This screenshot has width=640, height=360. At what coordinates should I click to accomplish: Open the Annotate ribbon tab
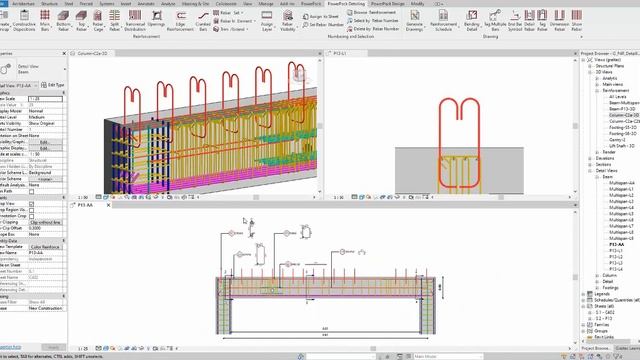point(146,4)
